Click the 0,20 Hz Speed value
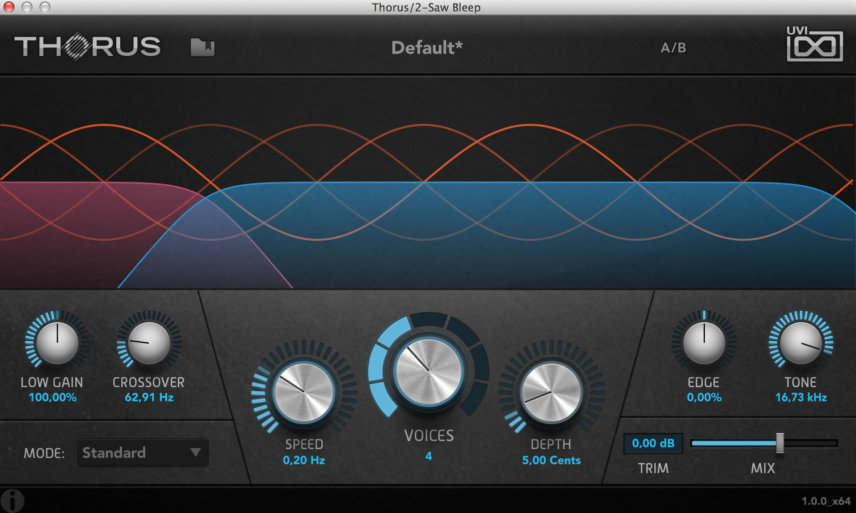Viewport: 856px width, 513px height. [304, 460]
